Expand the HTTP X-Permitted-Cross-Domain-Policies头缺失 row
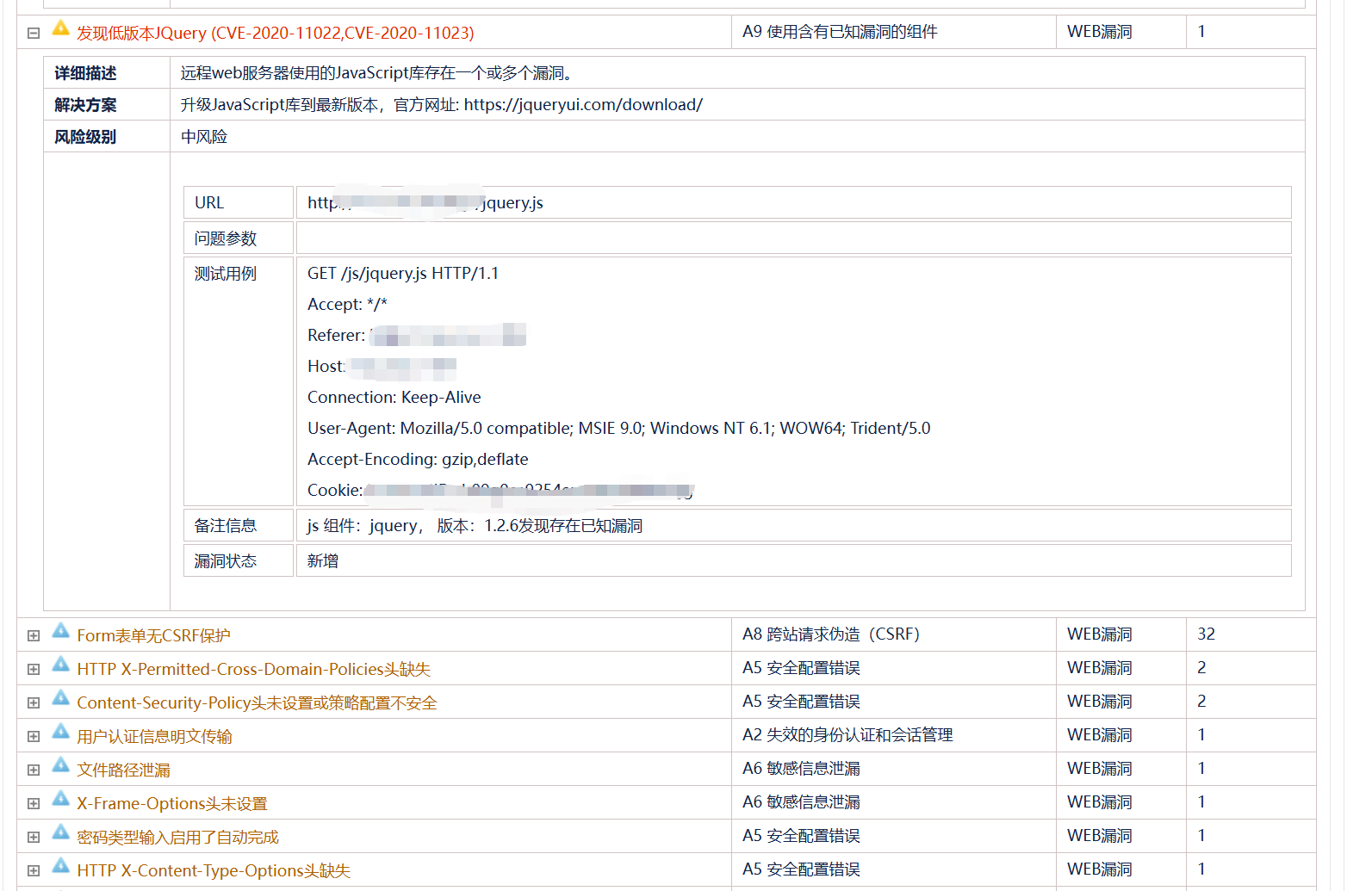The image size is (1372, 891). 34,669
